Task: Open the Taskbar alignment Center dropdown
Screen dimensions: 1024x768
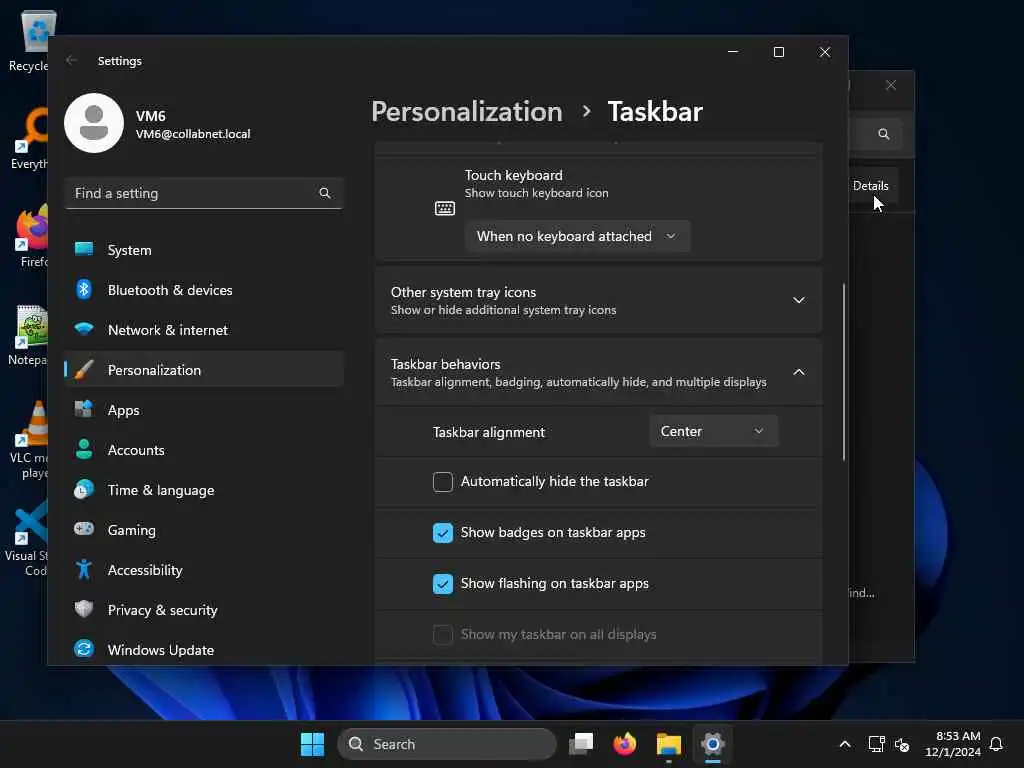Action: click(x=713, y=431)
